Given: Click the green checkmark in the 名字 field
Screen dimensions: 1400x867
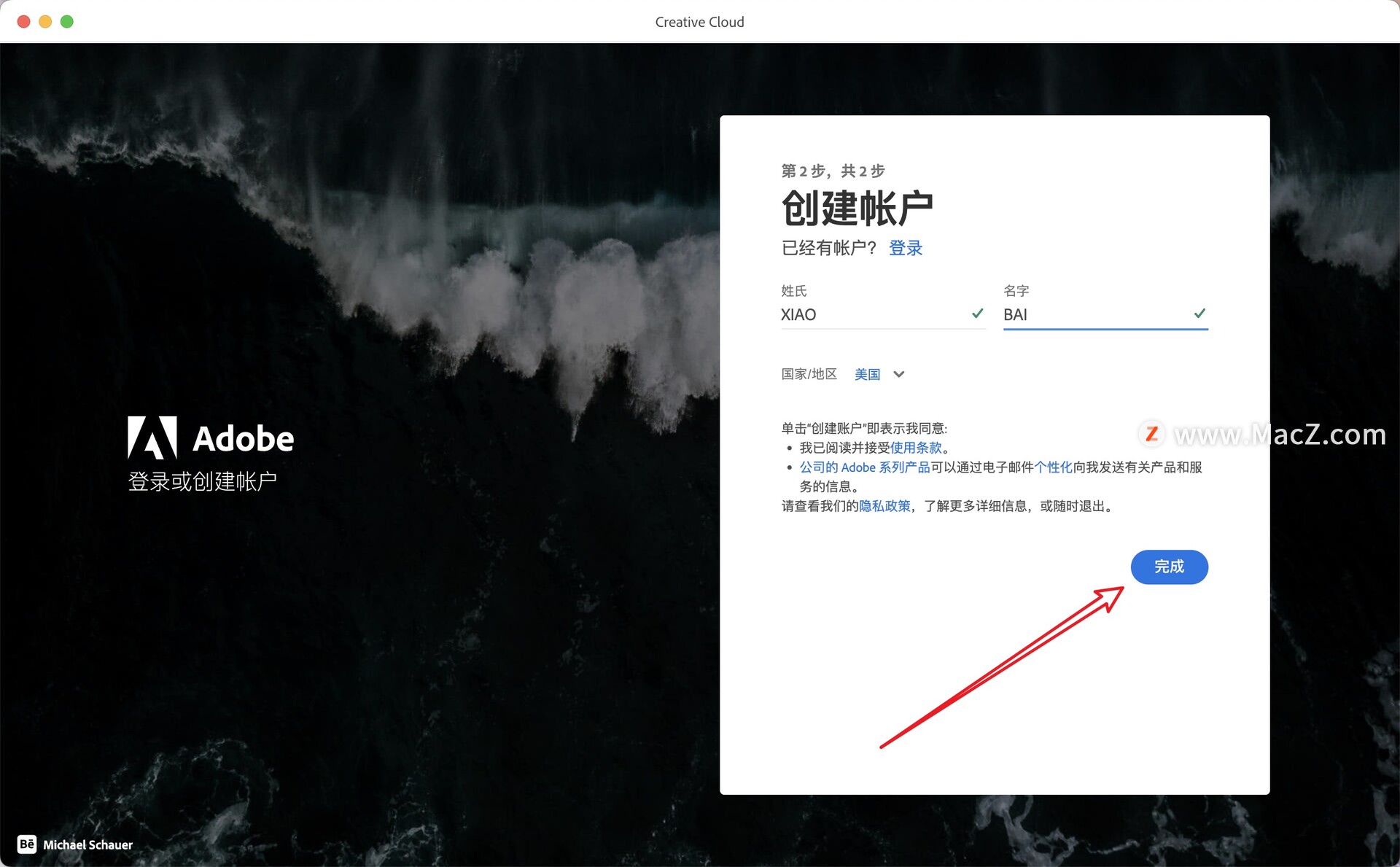Looking at the screenshot, I should click(x=1199, y=314).
